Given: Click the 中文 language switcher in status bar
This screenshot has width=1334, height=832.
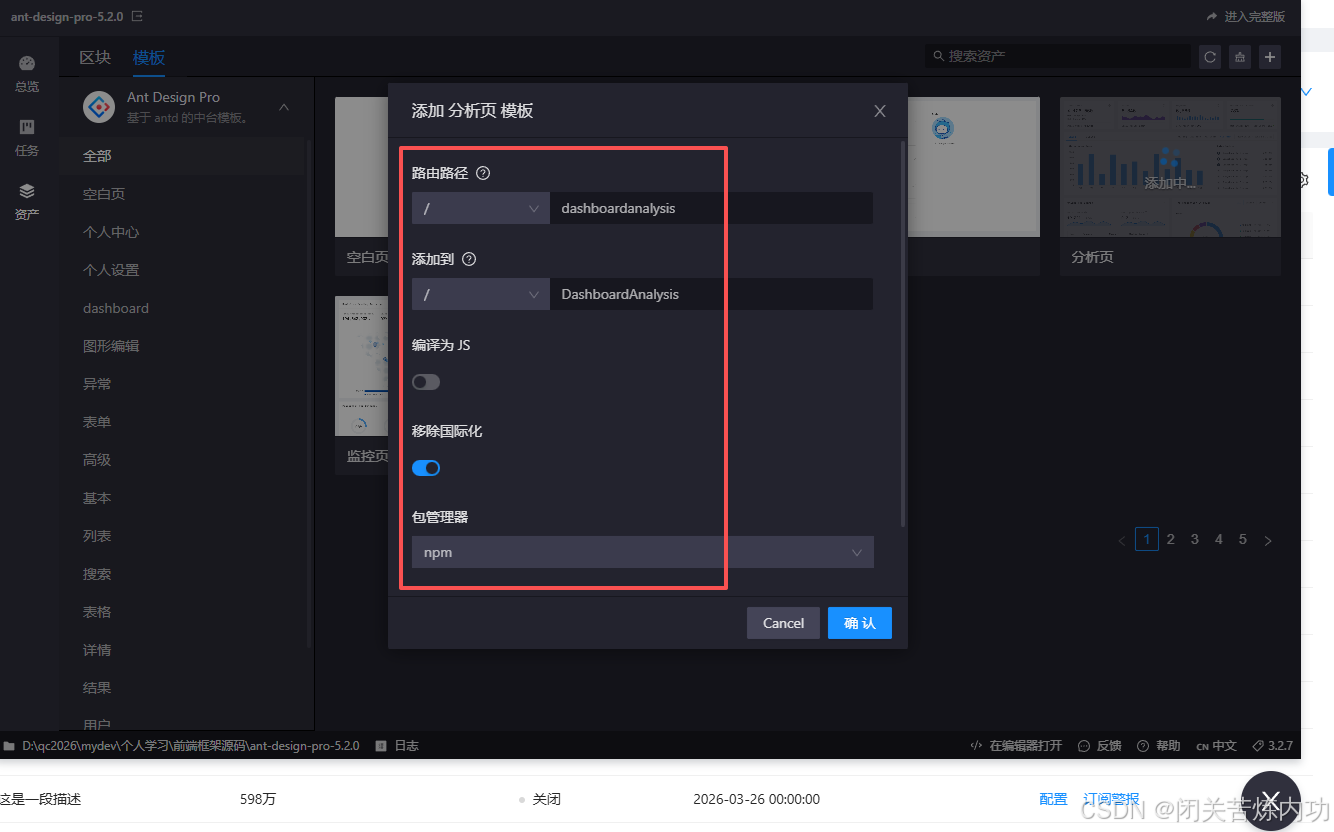Looking at the screenshot, I should click(1216, 746).
